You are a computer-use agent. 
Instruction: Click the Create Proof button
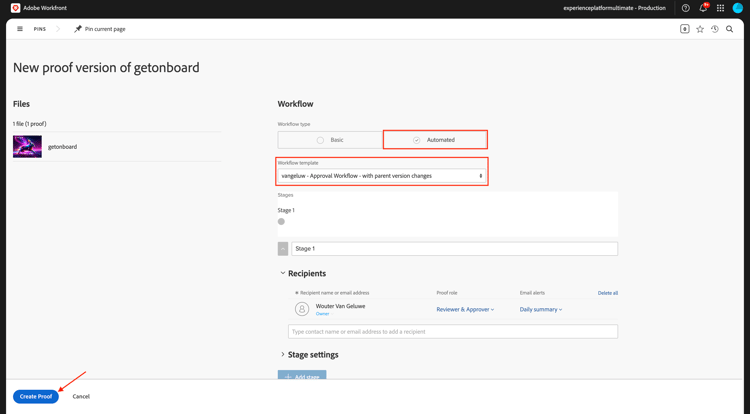pos(36,396)
